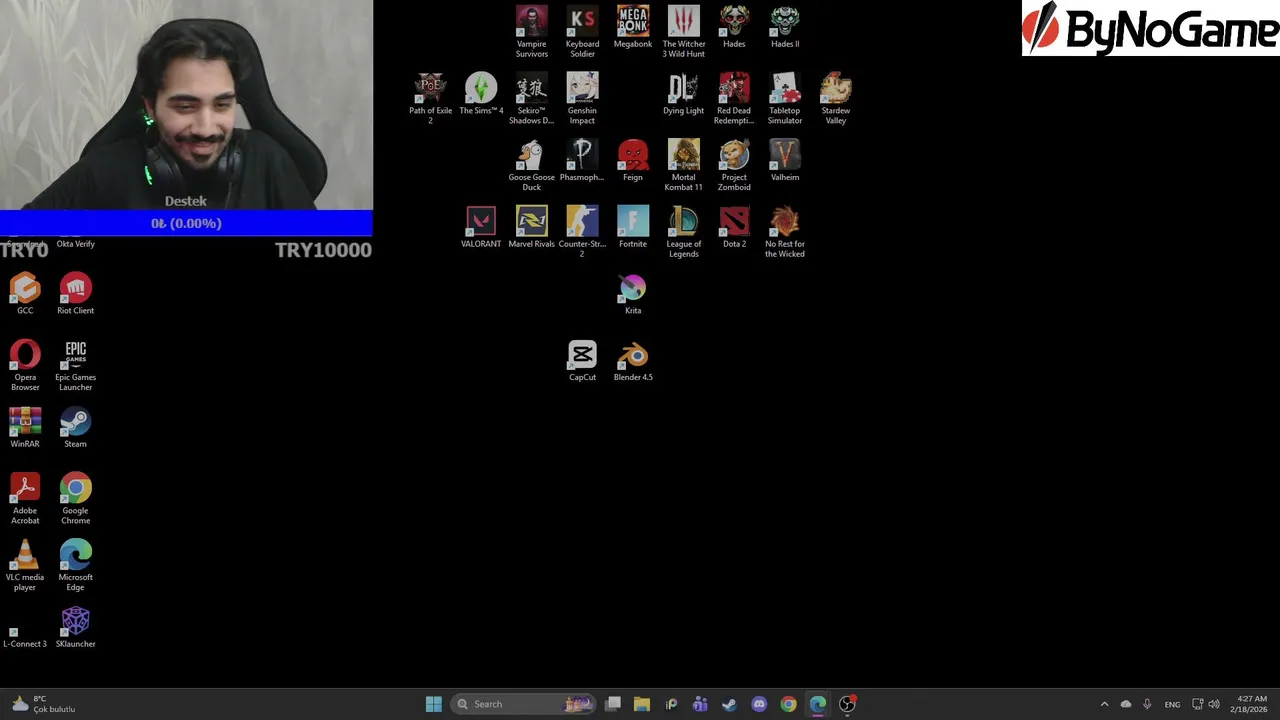Select the Red Dead Redemption icon

[734, 98]
